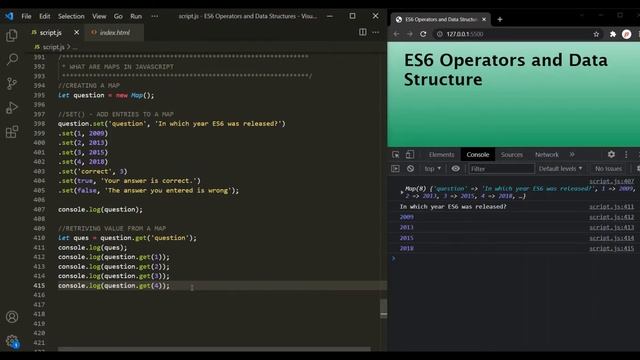The height and width of the screenshot is (360, 640).
Task: Switch to the Elements DevTools tab
Action: tap(441, 155)
